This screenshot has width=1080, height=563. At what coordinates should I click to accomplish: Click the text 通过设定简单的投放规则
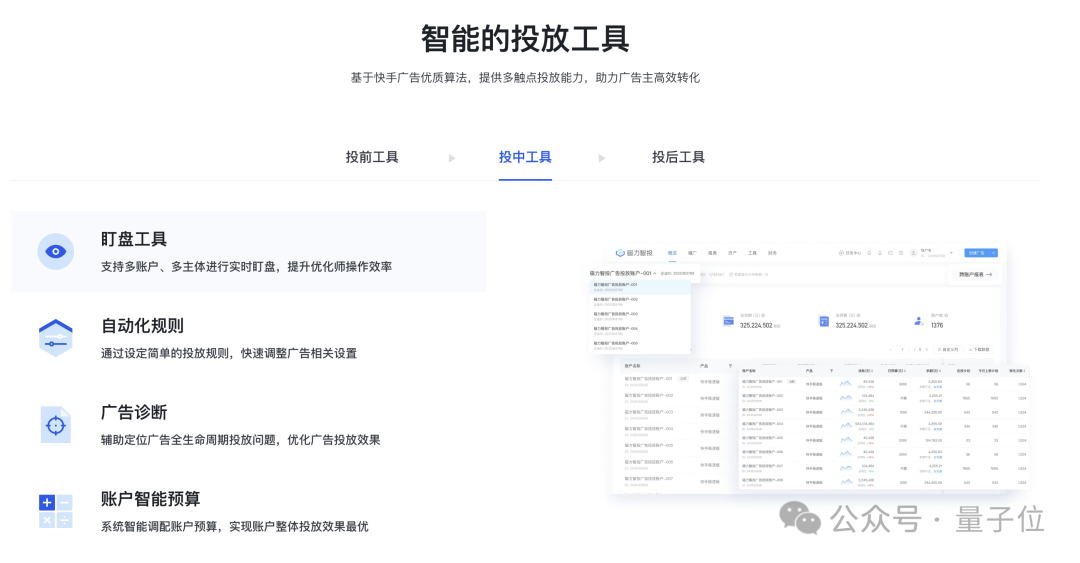[165, 354]
